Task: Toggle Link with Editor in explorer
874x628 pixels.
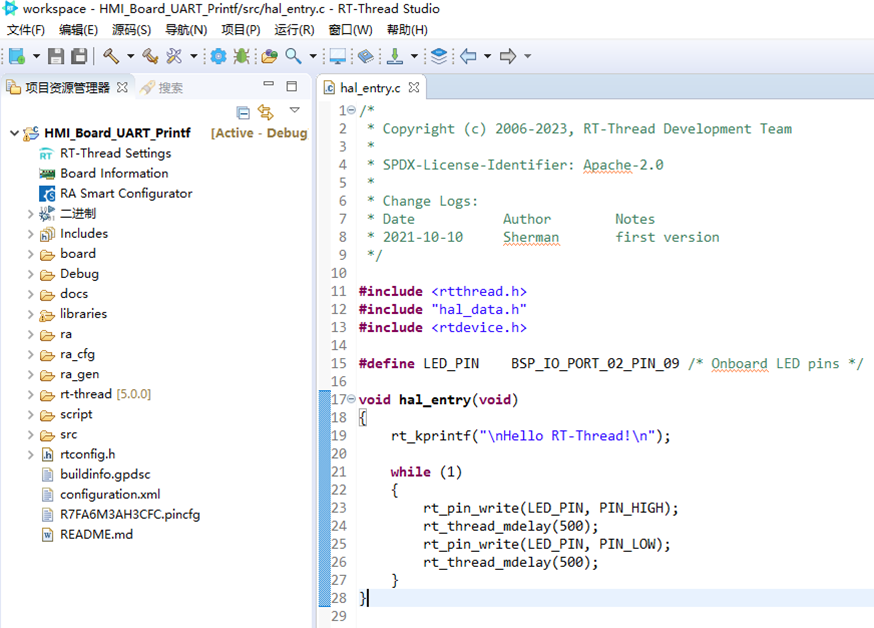Action: (x=266, y=113)
